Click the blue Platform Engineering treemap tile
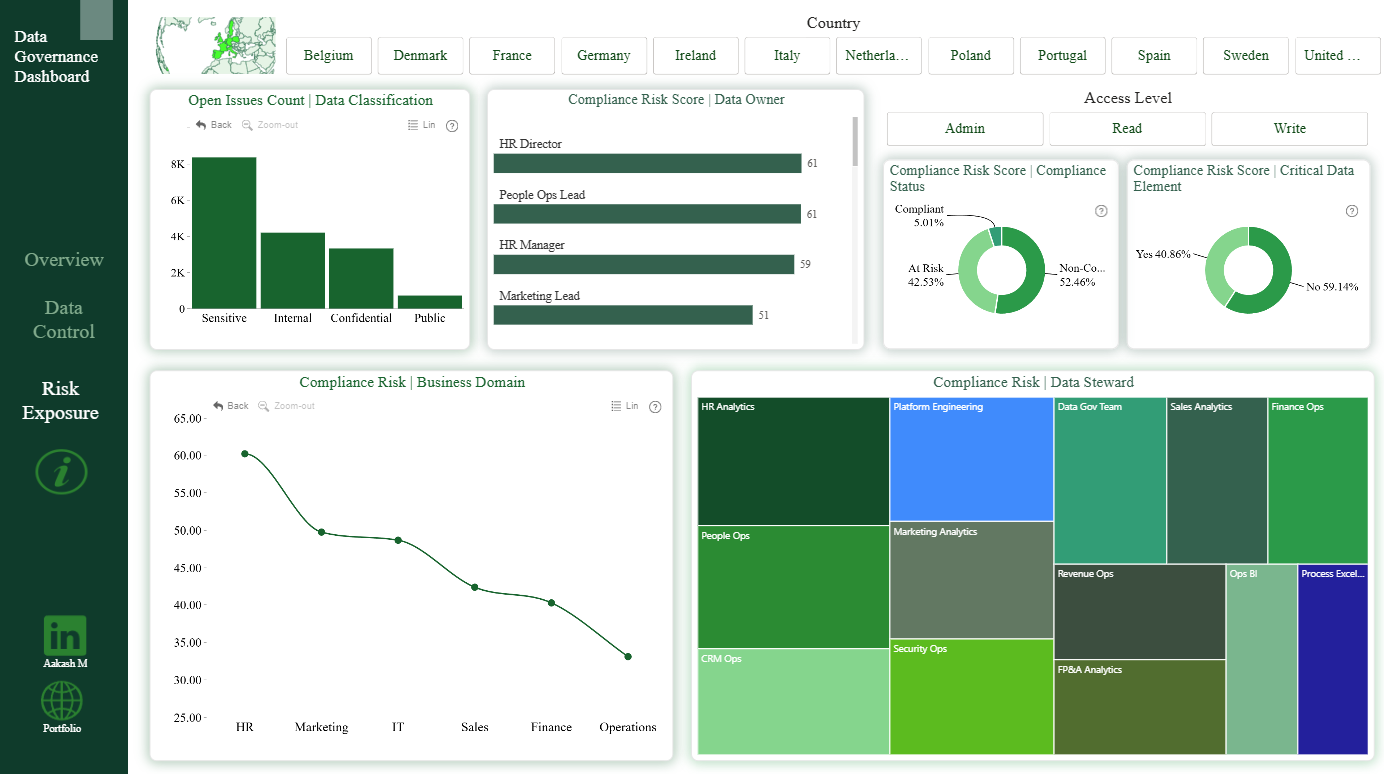Screen dimensions: 1387x774 (972, 459)
